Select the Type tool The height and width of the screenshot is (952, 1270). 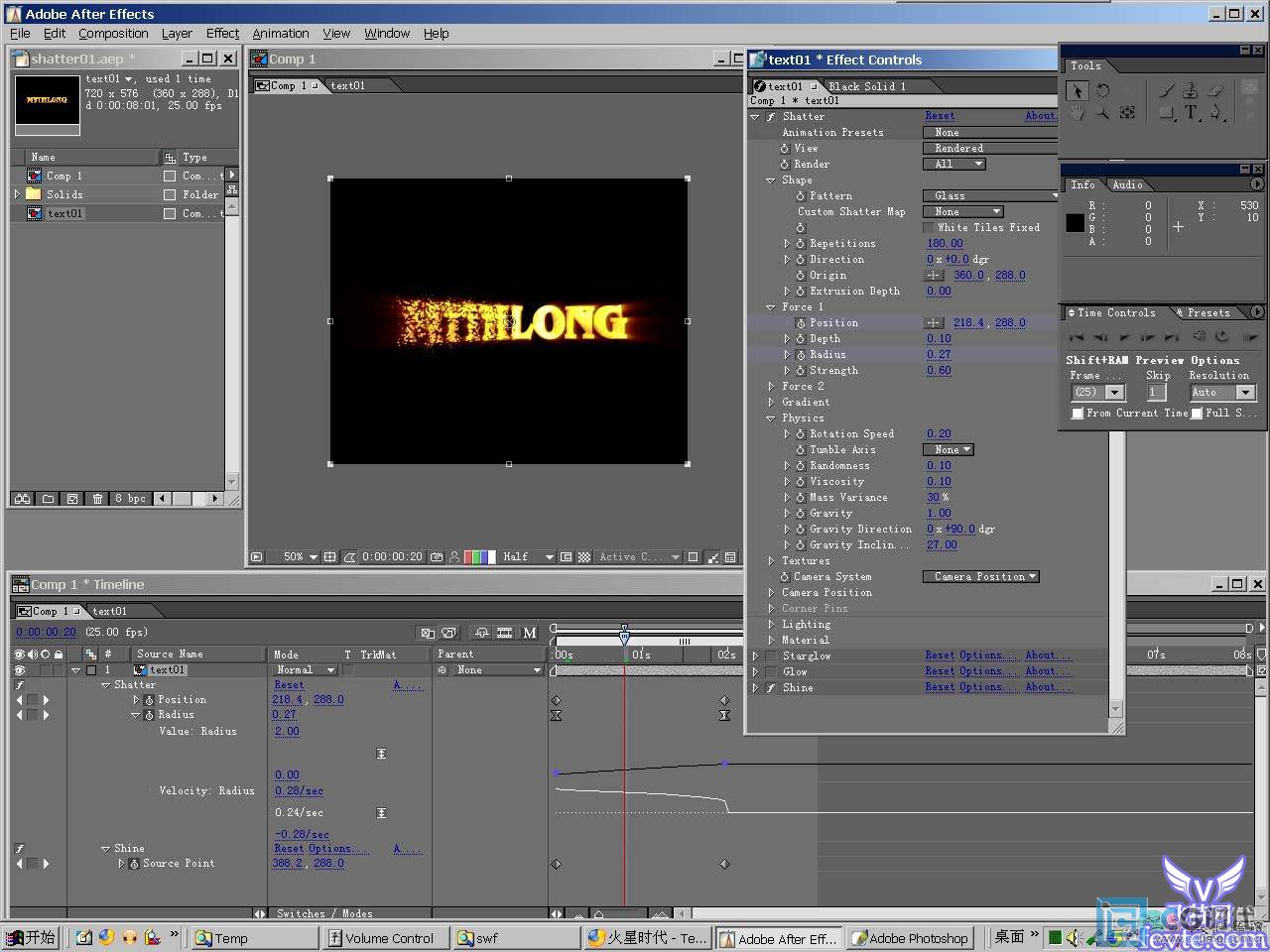pyautogui.click(x=1191, y=113)
